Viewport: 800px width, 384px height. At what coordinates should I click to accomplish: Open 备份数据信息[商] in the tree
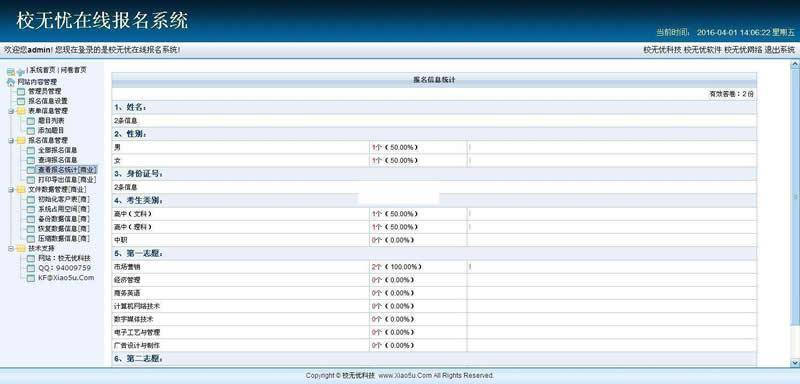(x=64, y=219)
